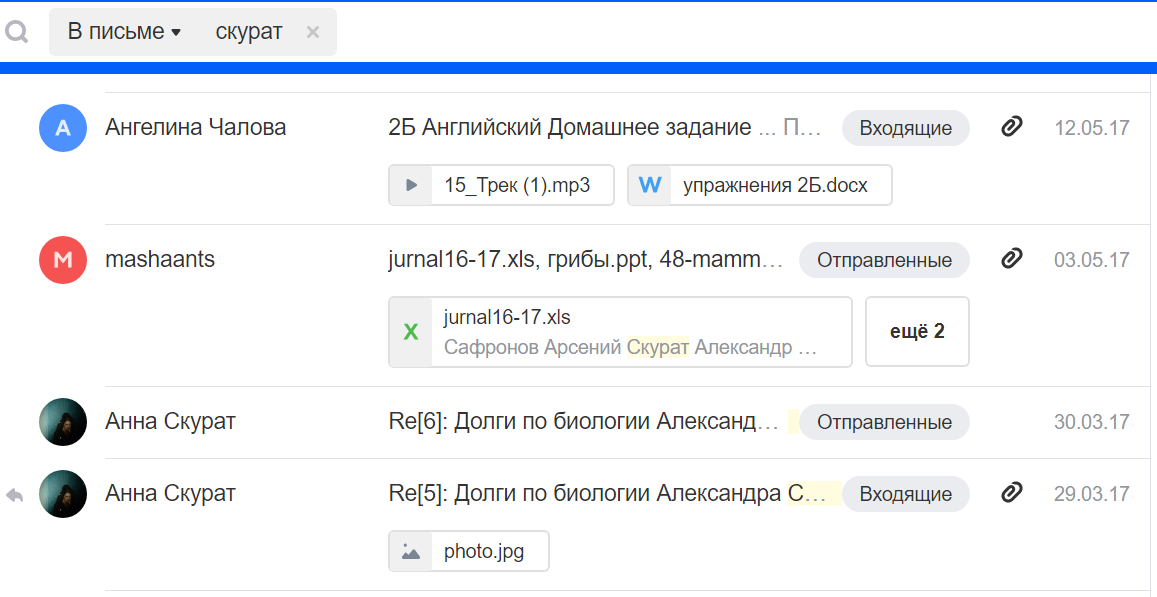Screen dimensions: 1157x597
Task: Click the paperclip icon on the 03.05.17 email
Action: click(1012, 259)
